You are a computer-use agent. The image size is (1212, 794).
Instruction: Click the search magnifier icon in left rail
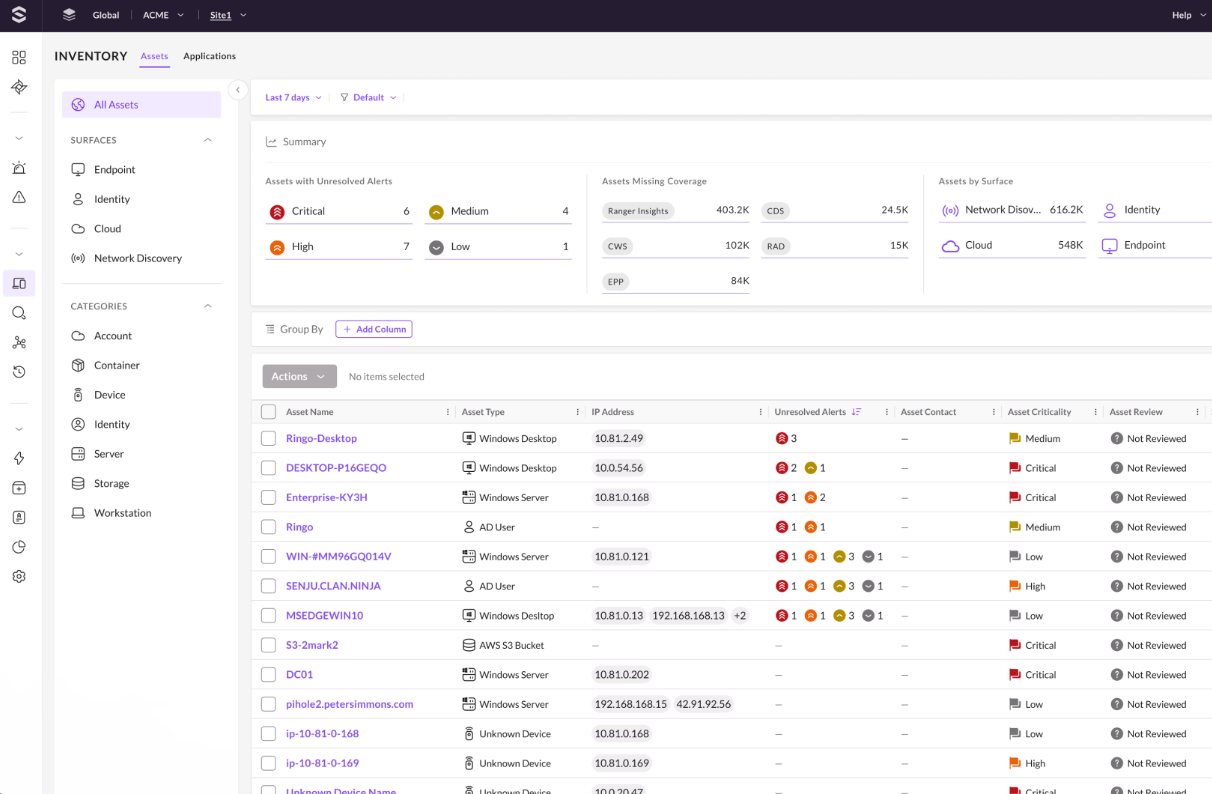click(x=19, y=313)
